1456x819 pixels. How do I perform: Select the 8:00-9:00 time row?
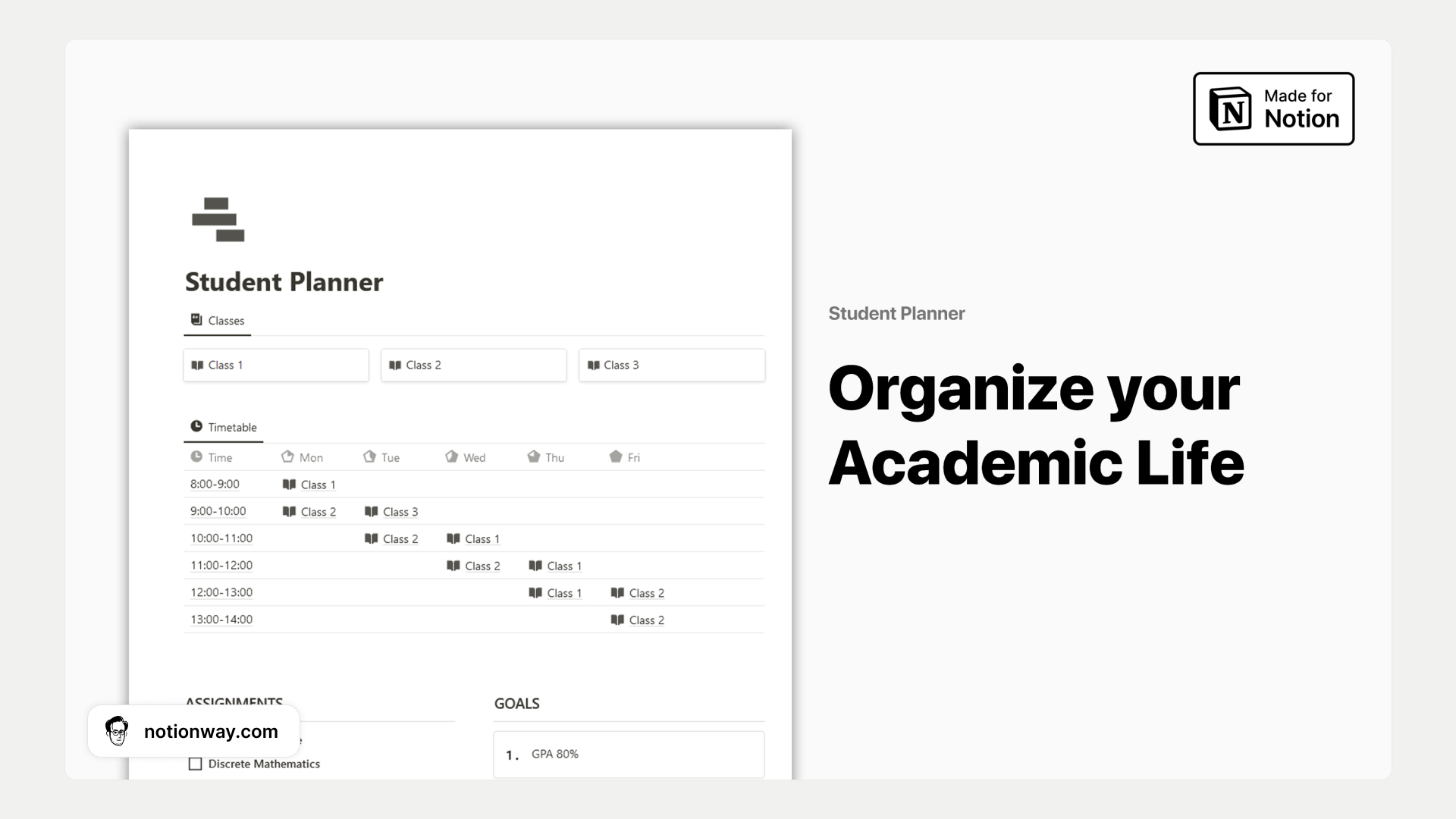(x=474, y=485)
